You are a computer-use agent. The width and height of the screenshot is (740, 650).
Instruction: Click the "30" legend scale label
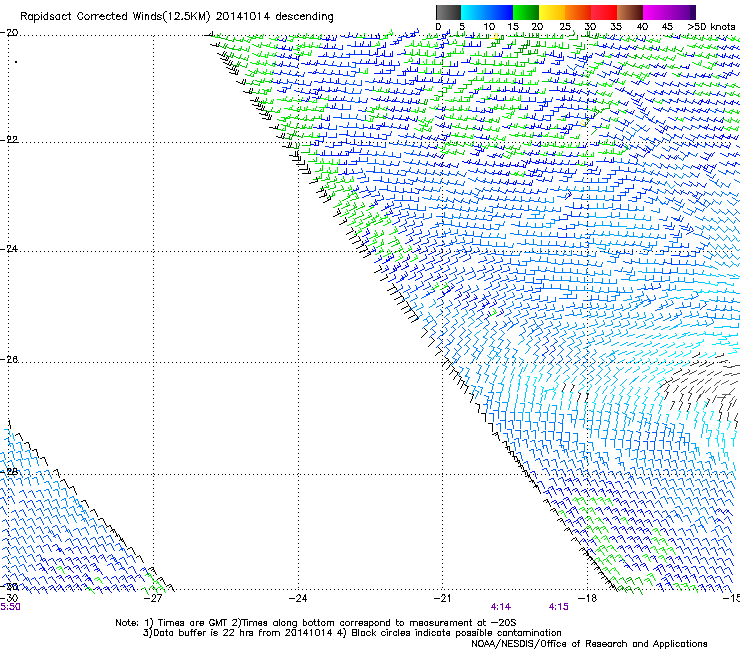590,27
